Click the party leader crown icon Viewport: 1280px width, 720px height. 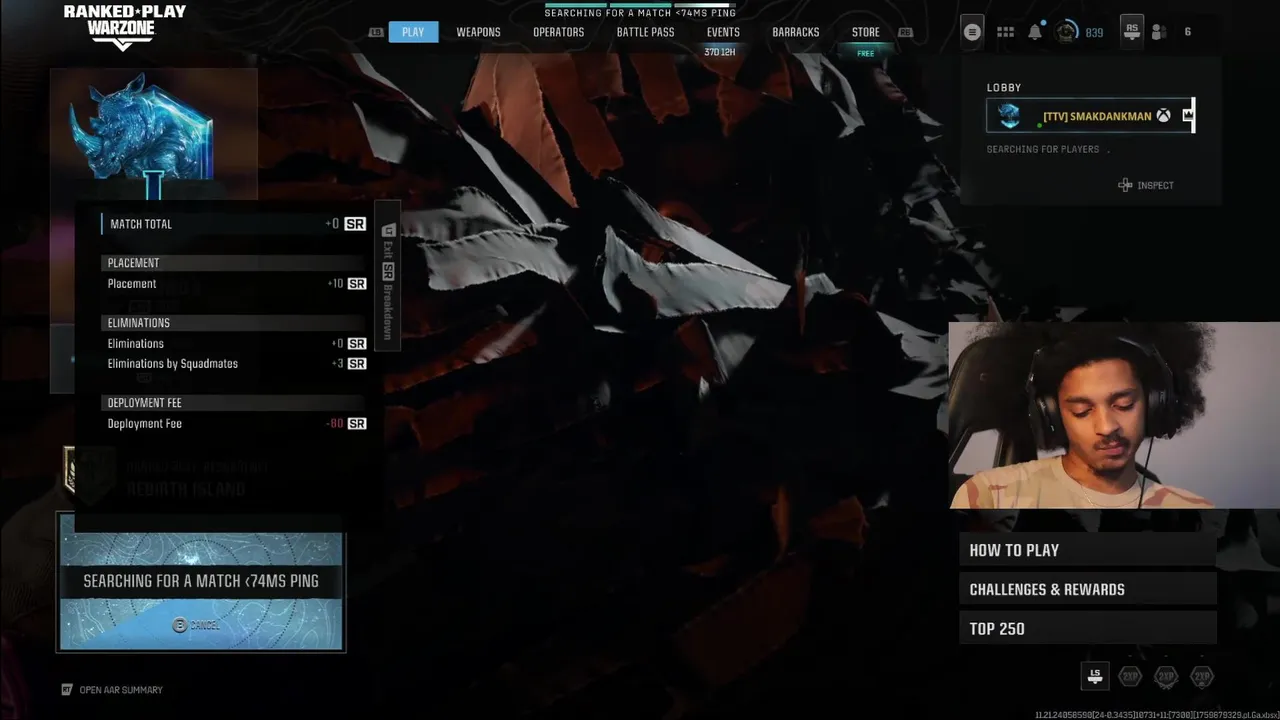[1187, 115]
